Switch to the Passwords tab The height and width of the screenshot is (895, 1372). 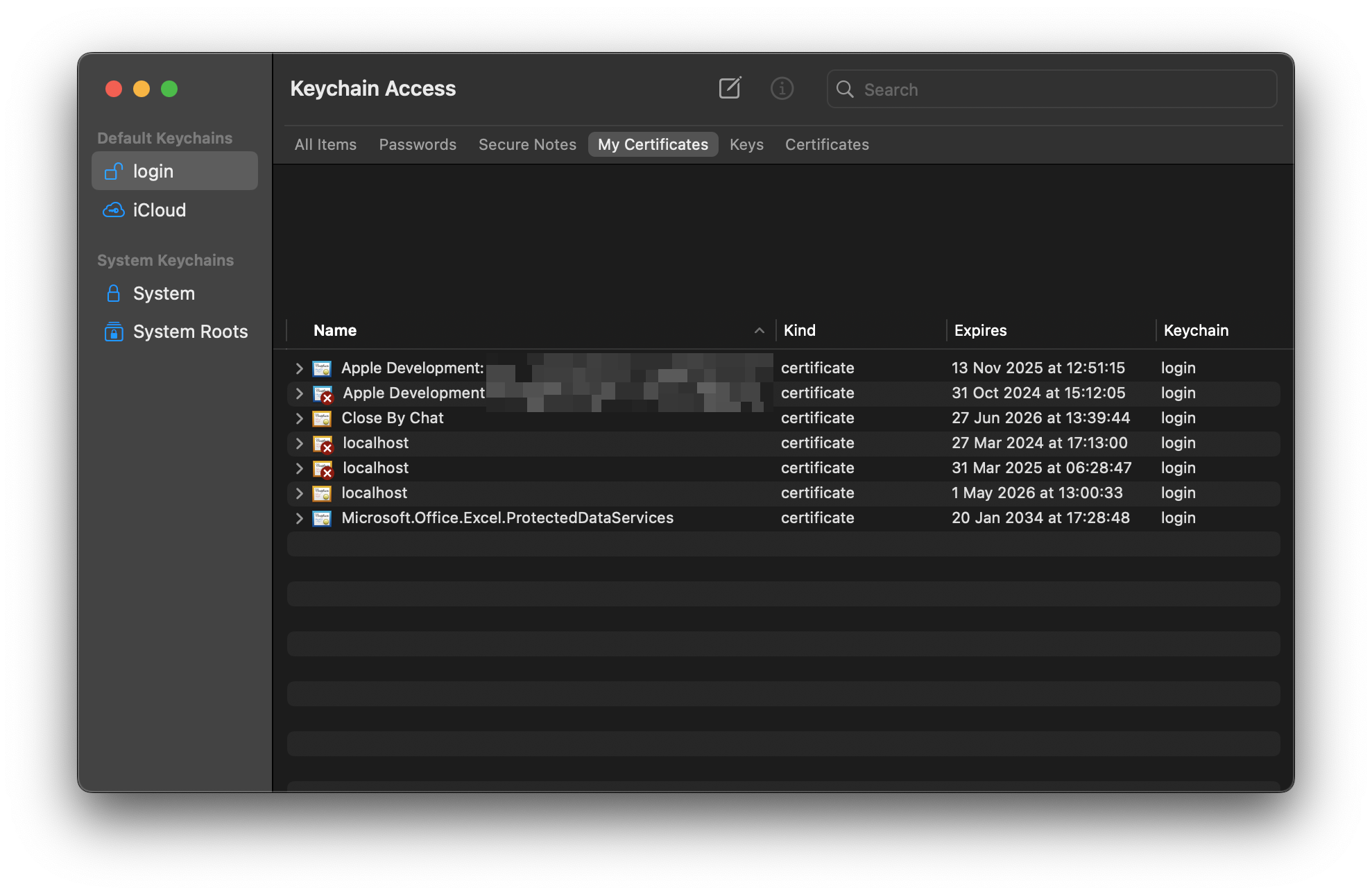pyautogui.click(x=417, y=144)
